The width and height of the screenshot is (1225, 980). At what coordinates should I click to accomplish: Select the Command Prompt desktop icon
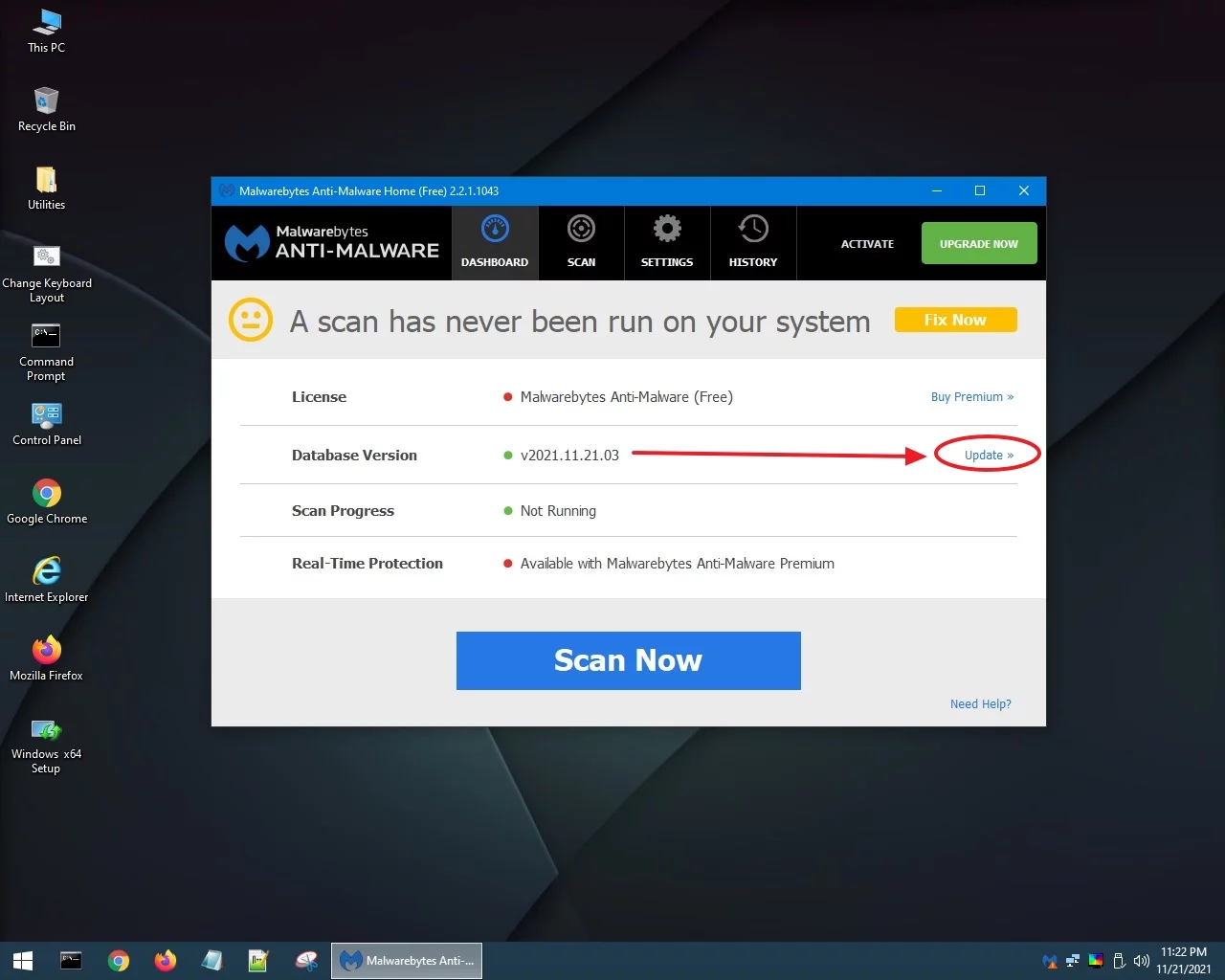point(46,352)
